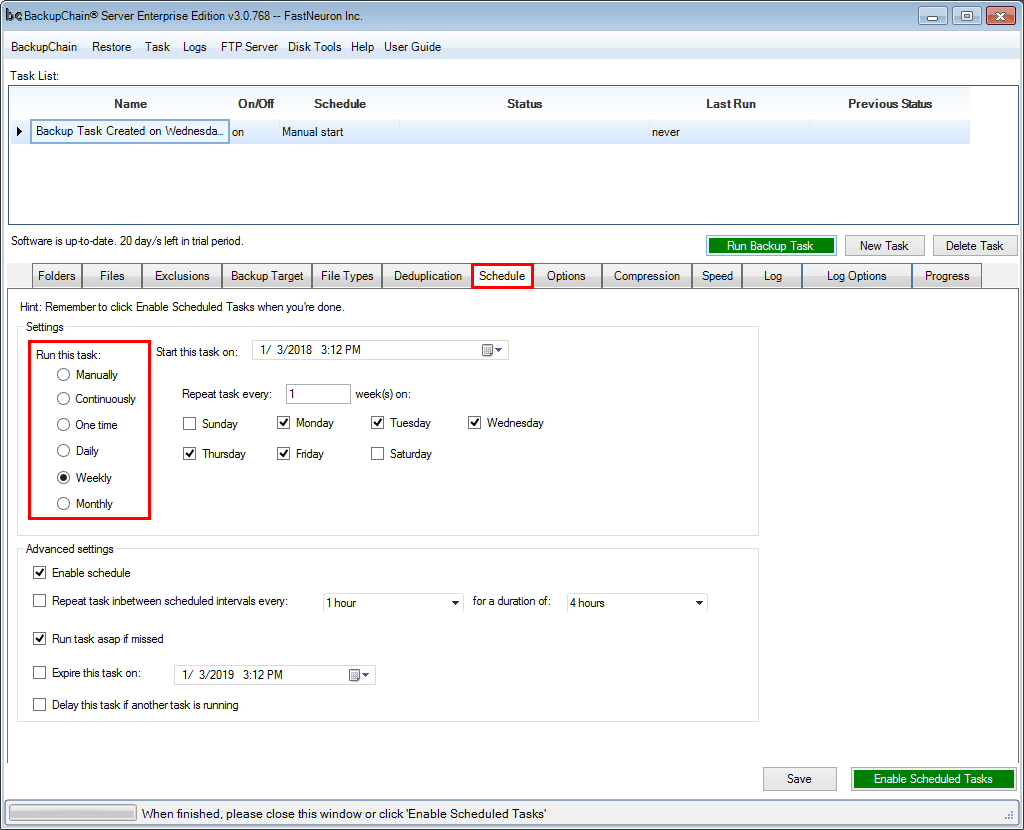The width and height of the screenshot is (1024, 830).
Task: Open calendar picker for Expire this task on
Action: point(359,675)
